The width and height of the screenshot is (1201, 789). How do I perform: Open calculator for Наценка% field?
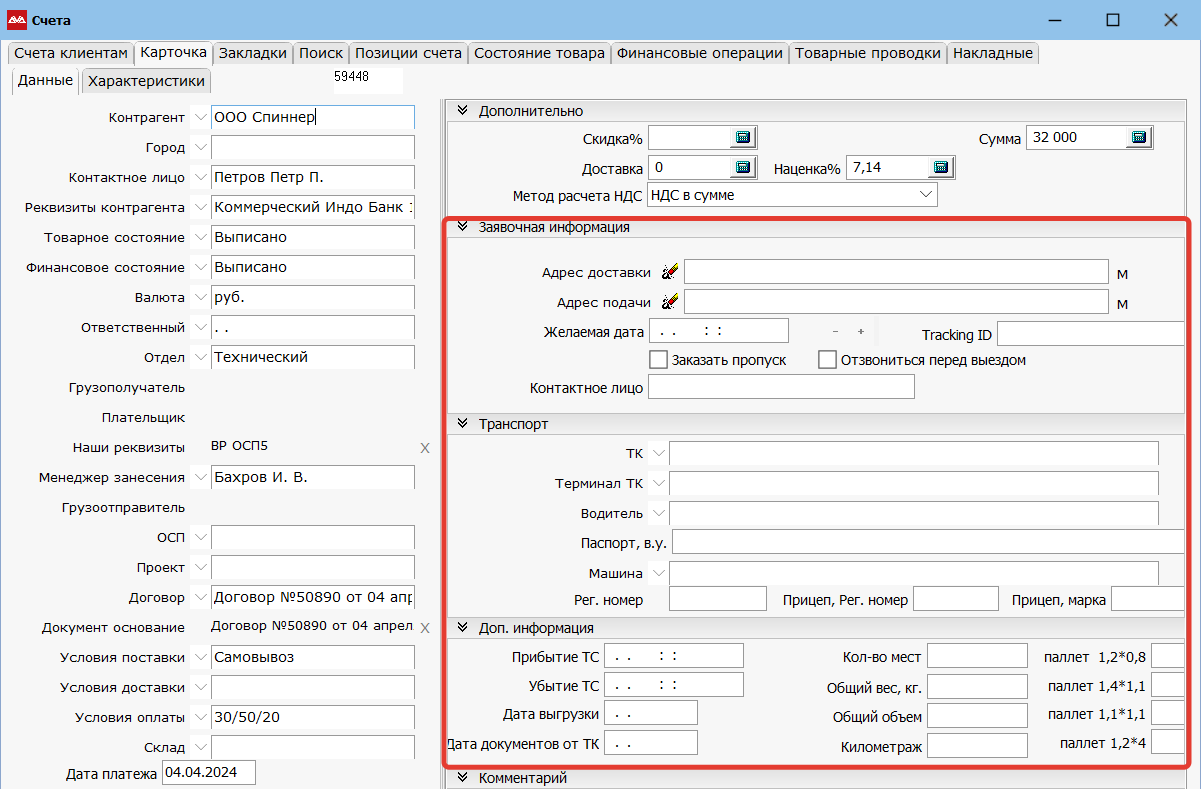click(x=940, y=167)
